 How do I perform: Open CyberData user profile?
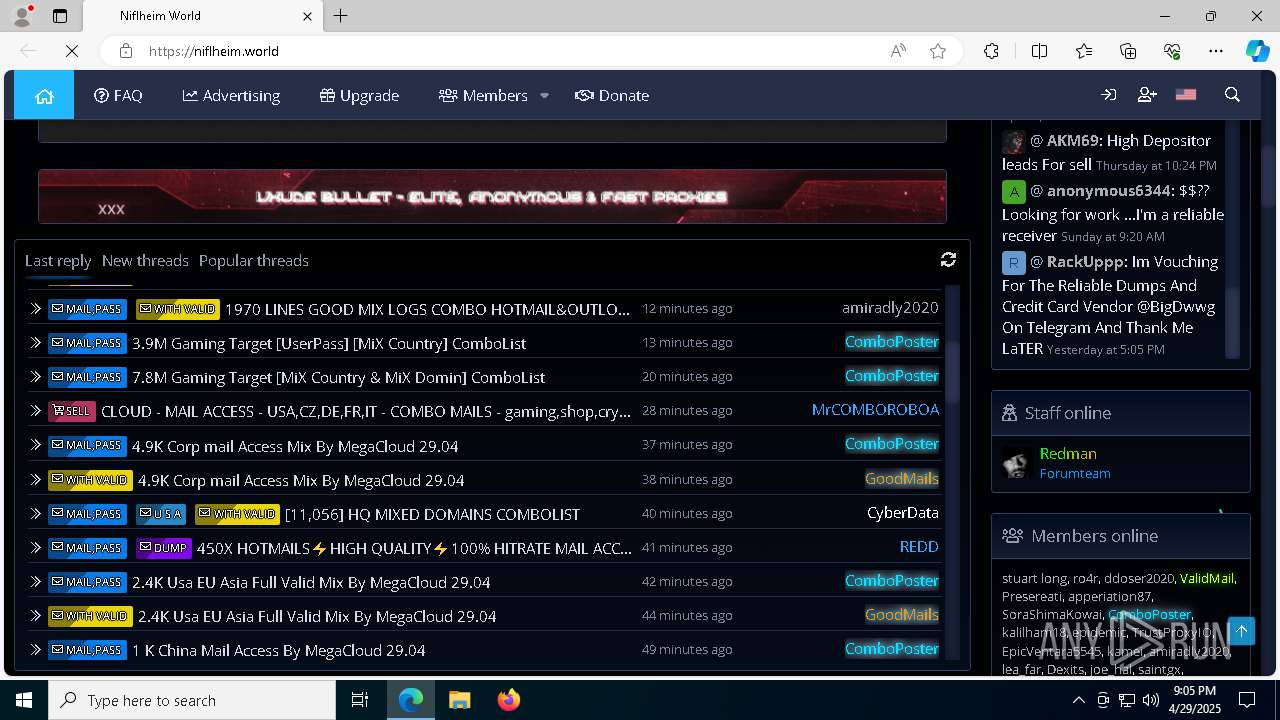pyautogui.click(x=903, y=513)
